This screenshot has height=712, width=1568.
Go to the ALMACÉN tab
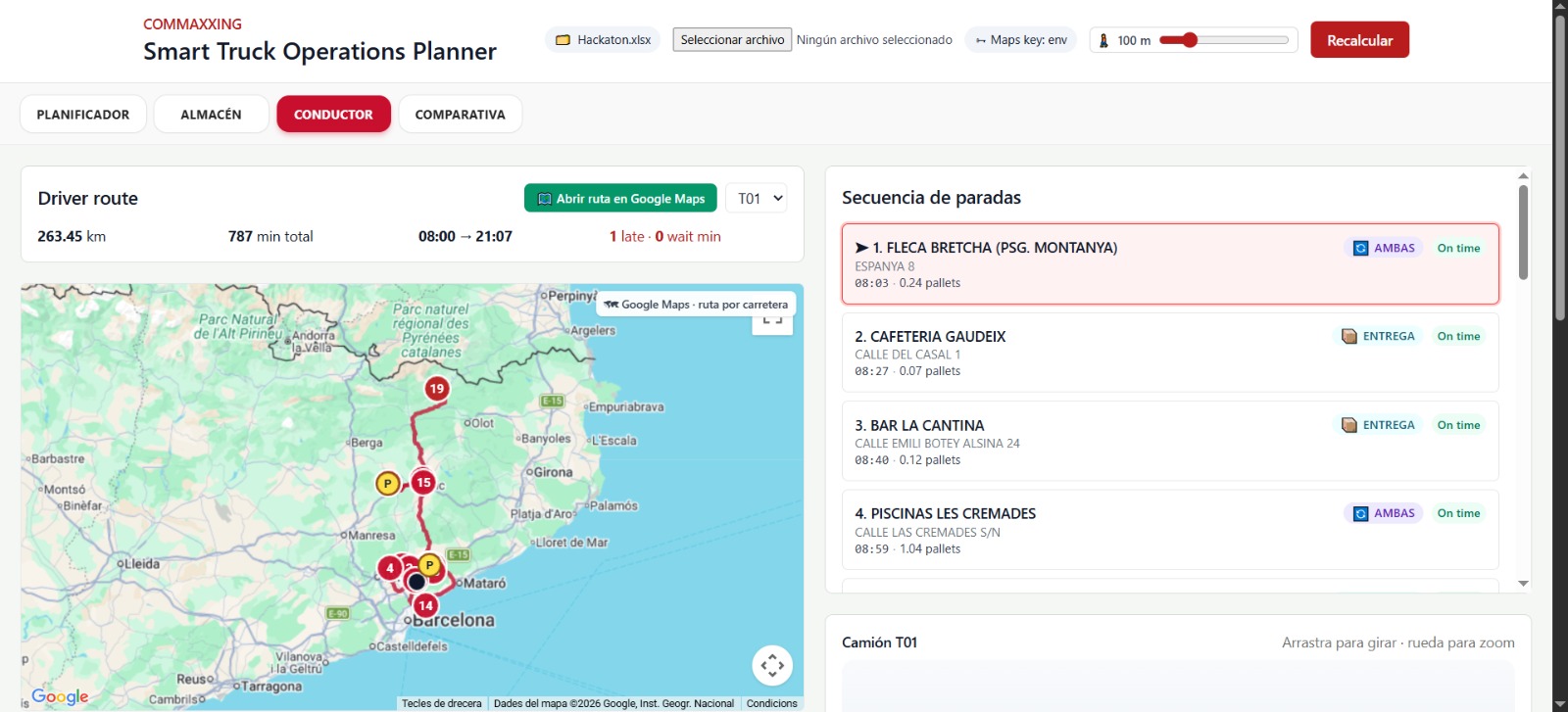(x=211, y=115)
